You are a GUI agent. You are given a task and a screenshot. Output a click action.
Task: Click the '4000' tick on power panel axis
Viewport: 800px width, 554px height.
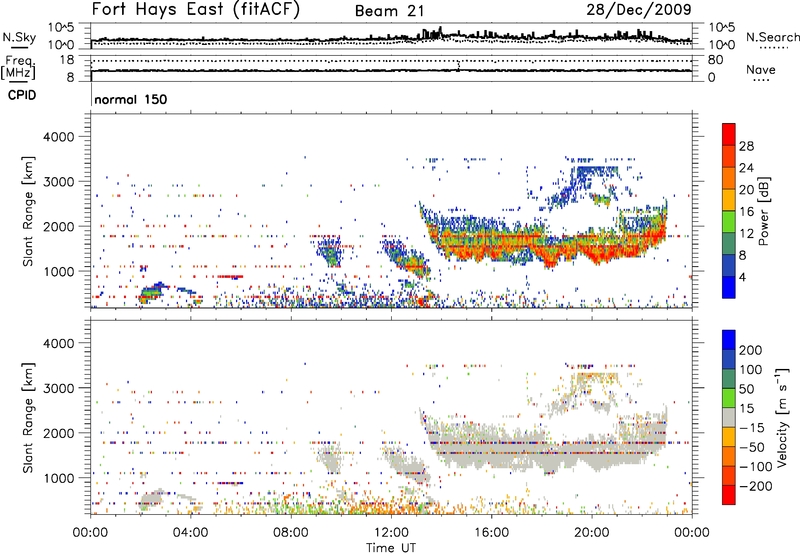58,137
